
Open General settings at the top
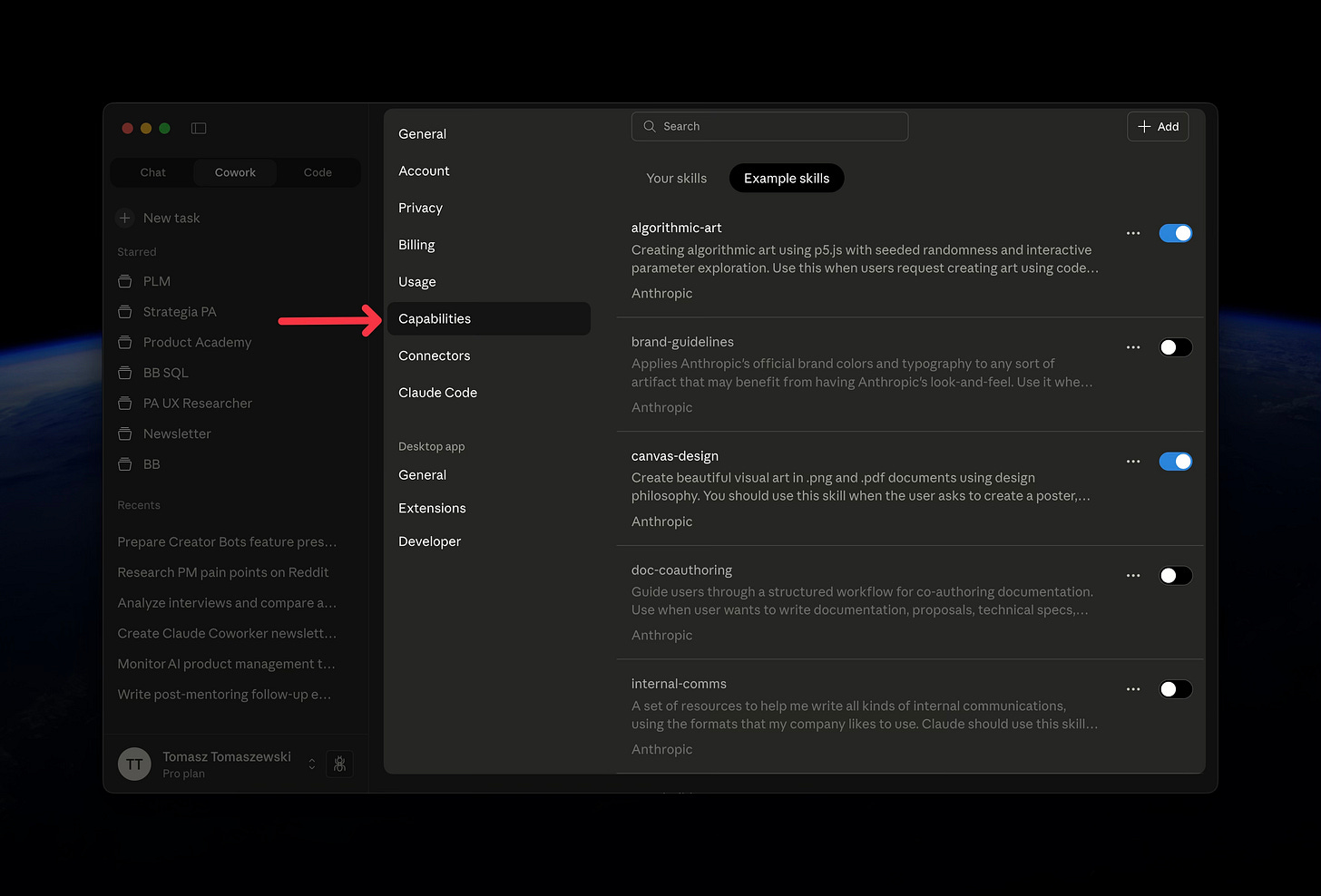pos(489,133)
